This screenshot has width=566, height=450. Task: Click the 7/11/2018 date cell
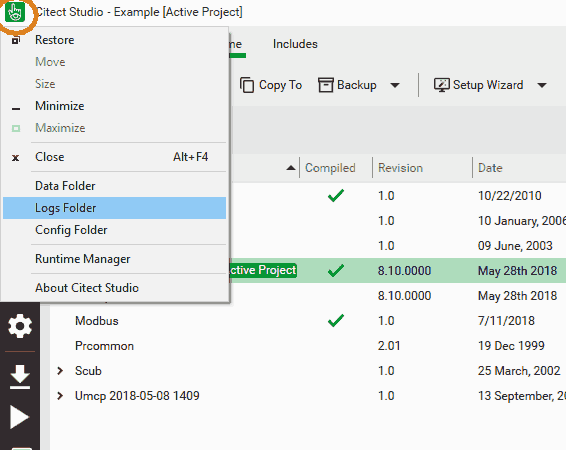tap(506, 321)
